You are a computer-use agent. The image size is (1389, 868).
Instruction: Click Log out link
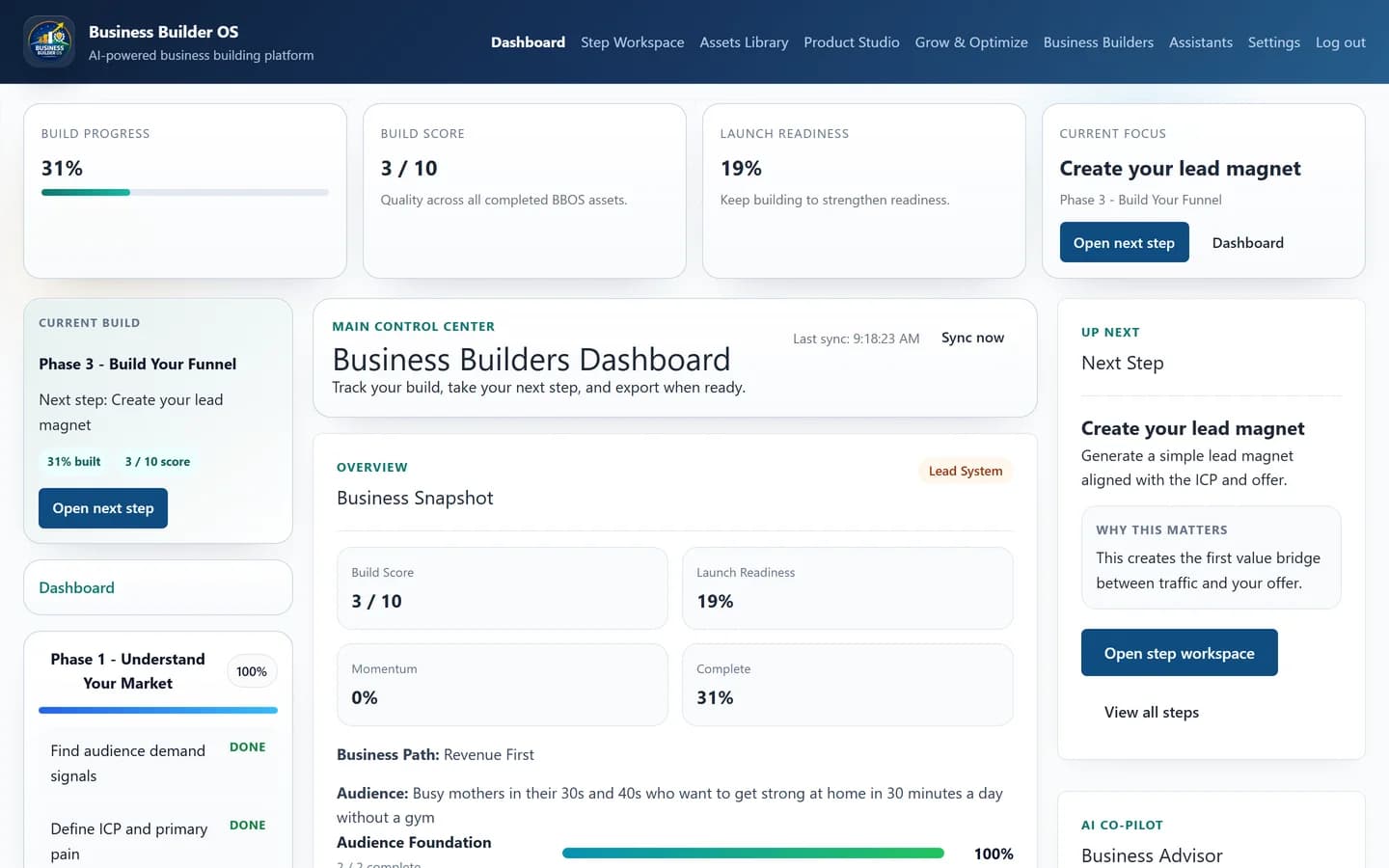pos(1341,42)
